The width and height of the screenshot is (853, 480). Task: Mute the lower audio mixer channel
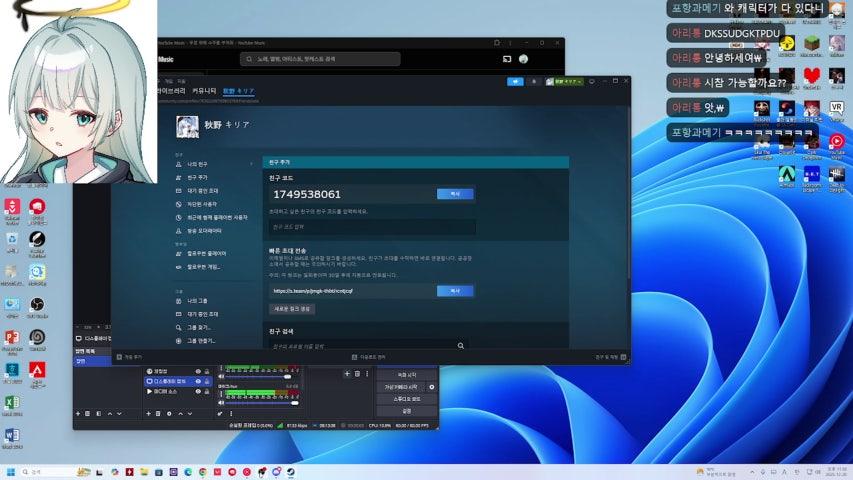pyautogui.click(x=221, y=402)
